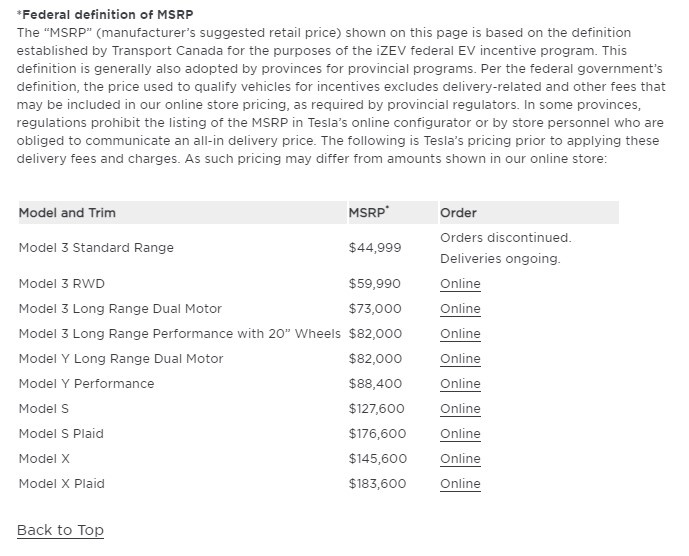
Task: Click the $127,600 Model S price
Action: 377,409
